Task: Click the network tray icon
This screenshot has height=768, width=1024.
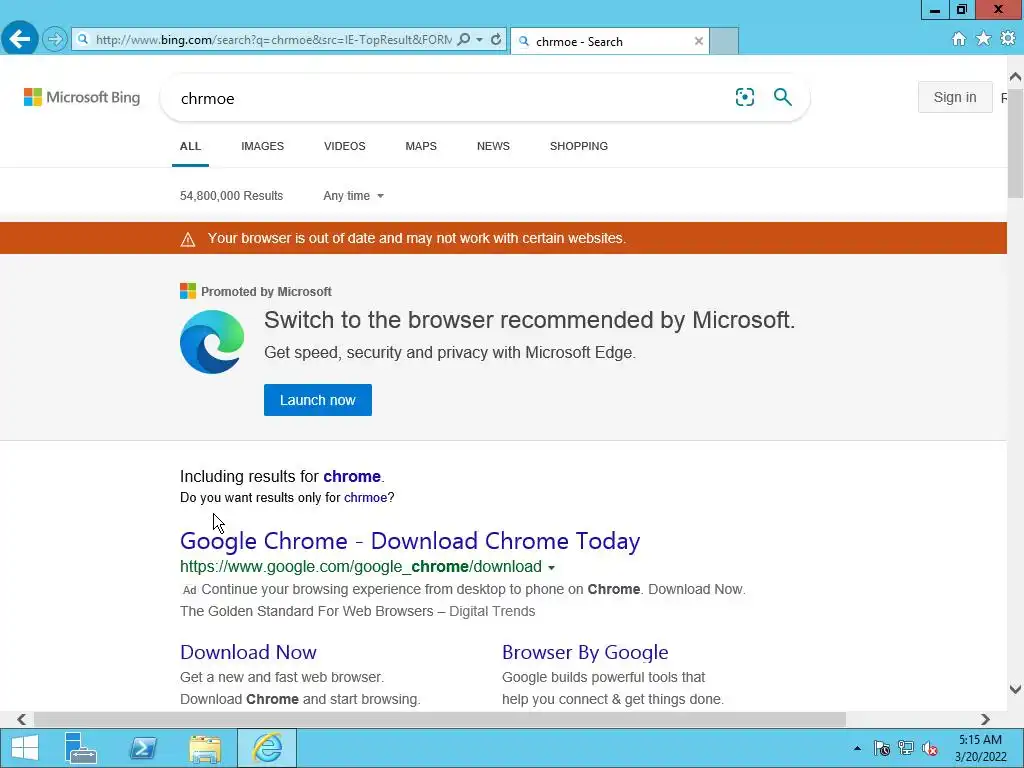Action: pos(906,748)
